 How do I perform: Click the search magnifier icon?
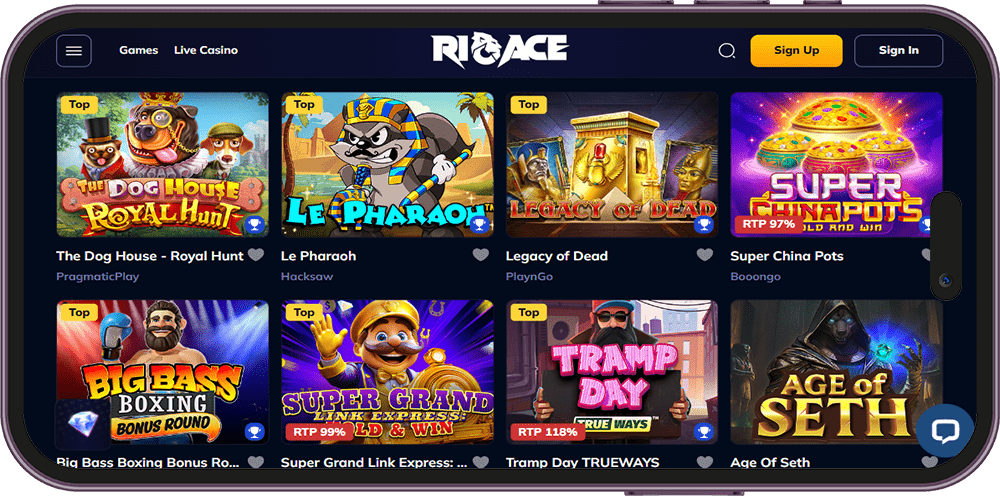[727, 51]
